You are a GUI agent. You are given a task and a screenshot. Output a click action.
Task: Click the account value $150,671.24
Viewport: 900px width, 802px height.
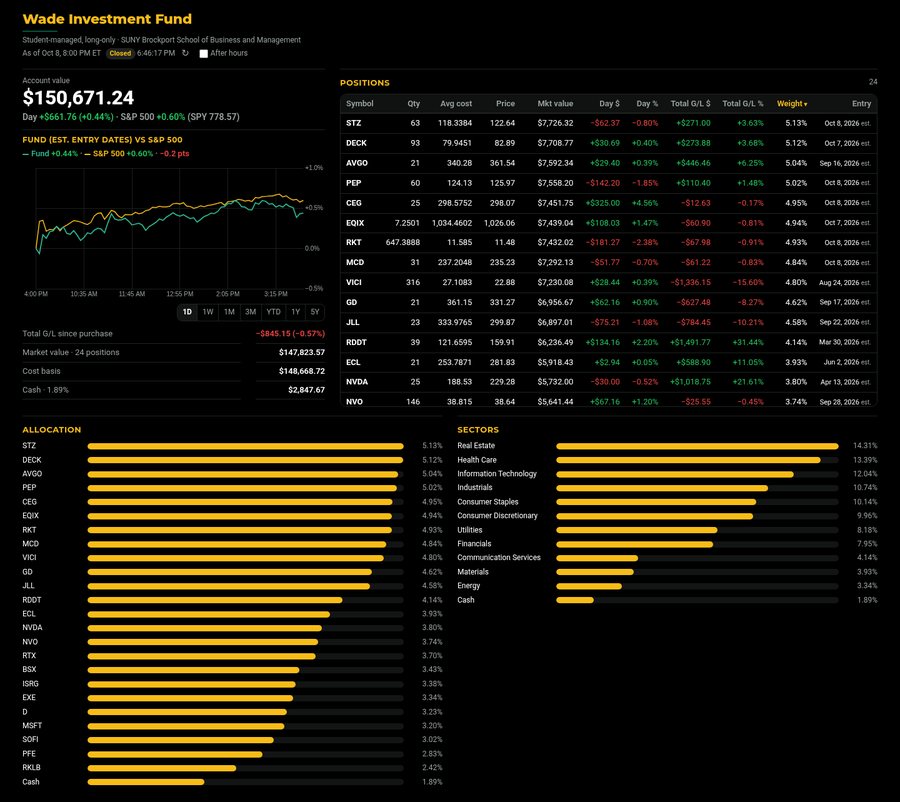pos(78,98)
